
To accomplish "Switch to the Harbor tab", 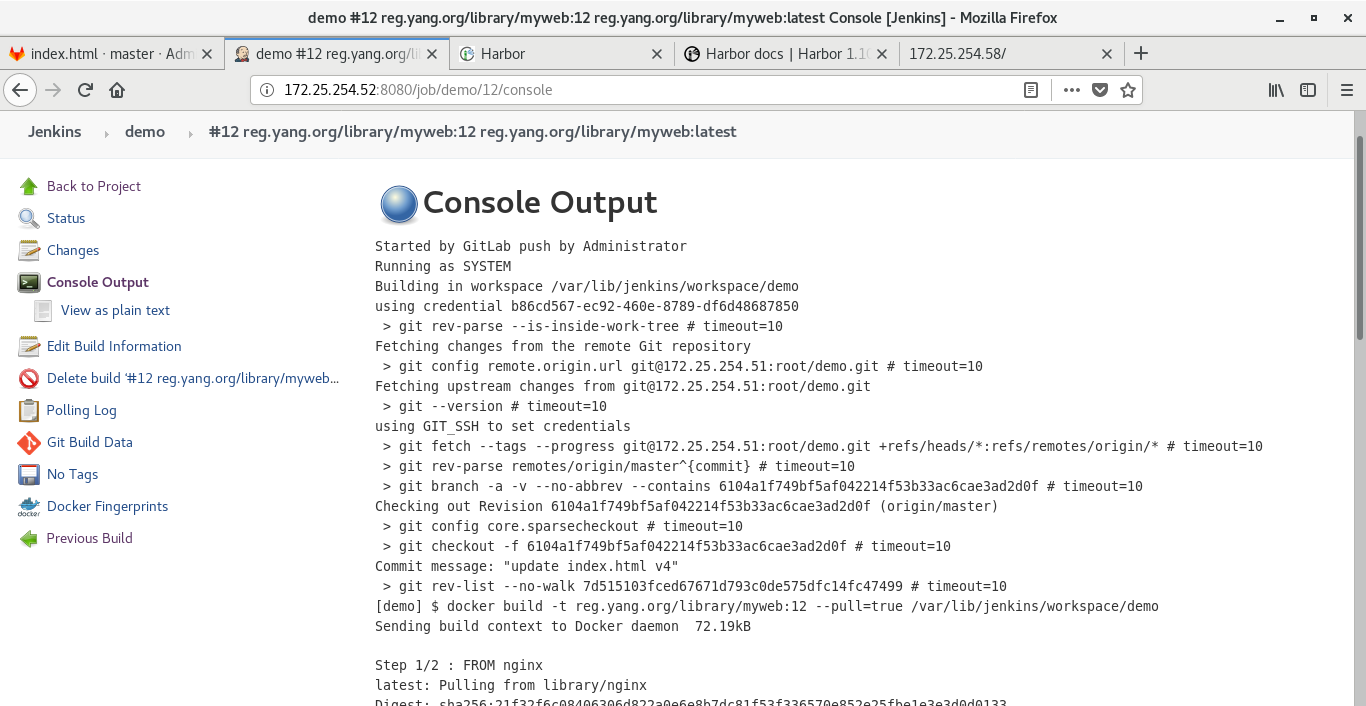I will pyautogui.click(x=562, y=54).
